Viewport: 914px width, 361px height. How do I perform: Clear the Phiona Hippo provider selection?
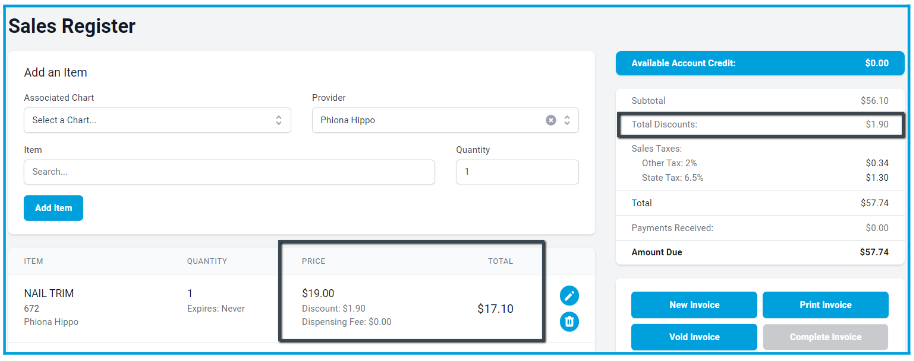coord(551,120)
